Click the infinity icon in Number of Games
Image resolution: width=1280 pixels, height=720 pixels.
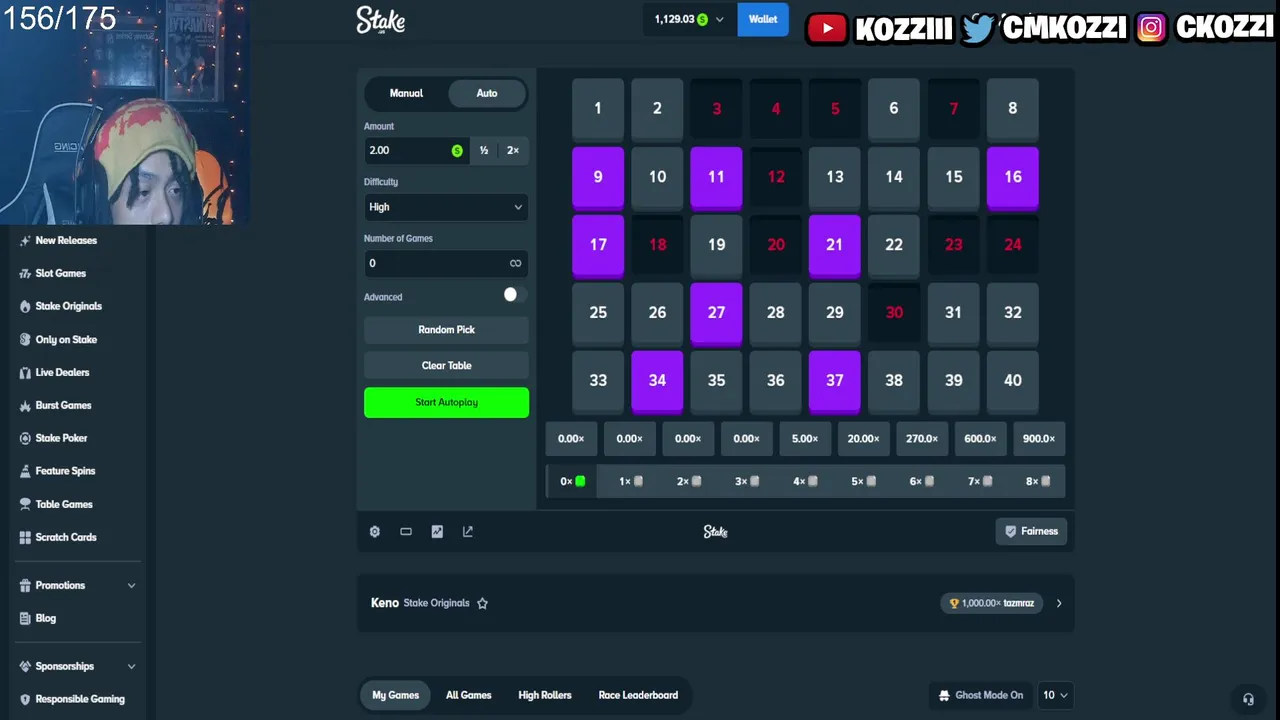[x=515, y=263]
